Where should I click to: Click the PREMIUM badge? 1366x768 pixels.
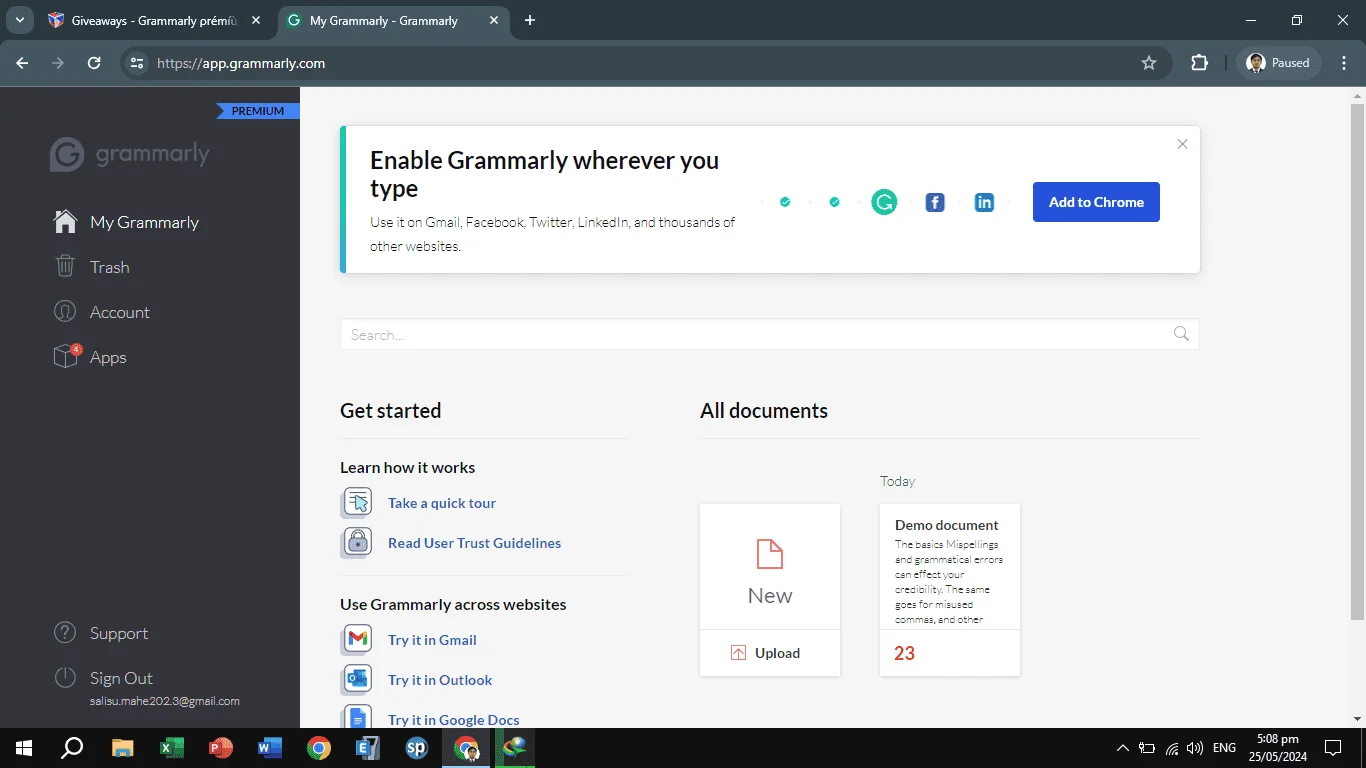[x=258, y=111]
